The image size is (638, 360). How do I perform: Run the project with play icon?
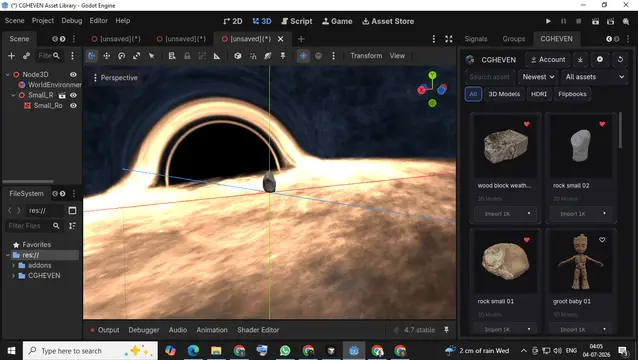[x=548, y=21]
